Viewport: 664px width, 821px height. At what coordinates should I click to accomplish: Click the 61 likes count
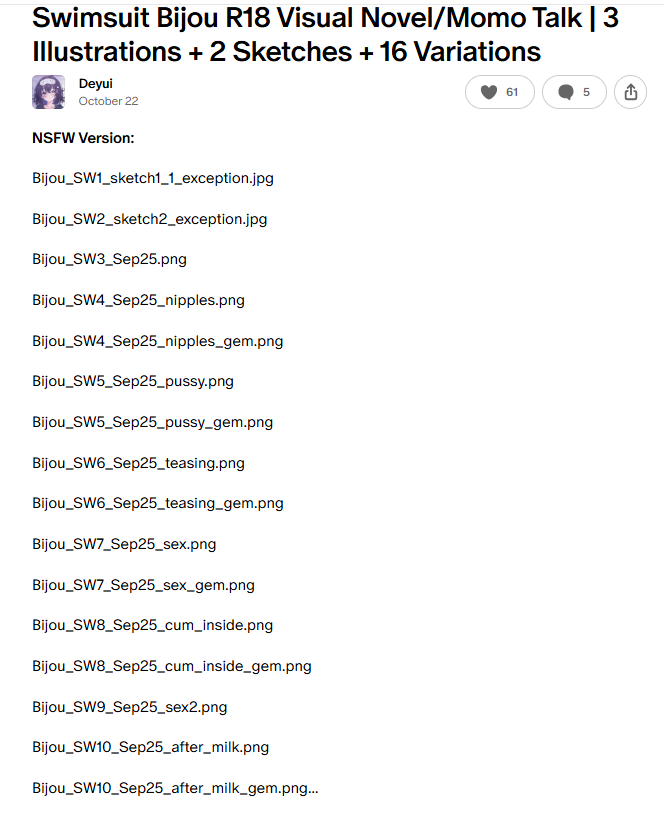click(512, 92)
